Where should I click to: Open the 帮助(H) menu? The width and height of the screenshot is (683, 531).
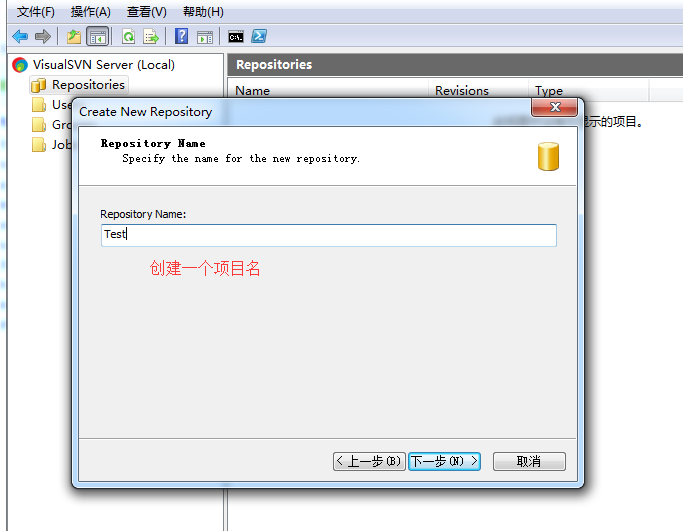[x=203, y=12]
